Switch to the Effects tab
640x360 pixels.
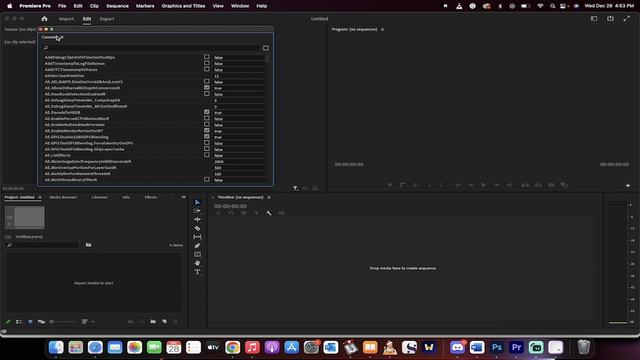151,197
